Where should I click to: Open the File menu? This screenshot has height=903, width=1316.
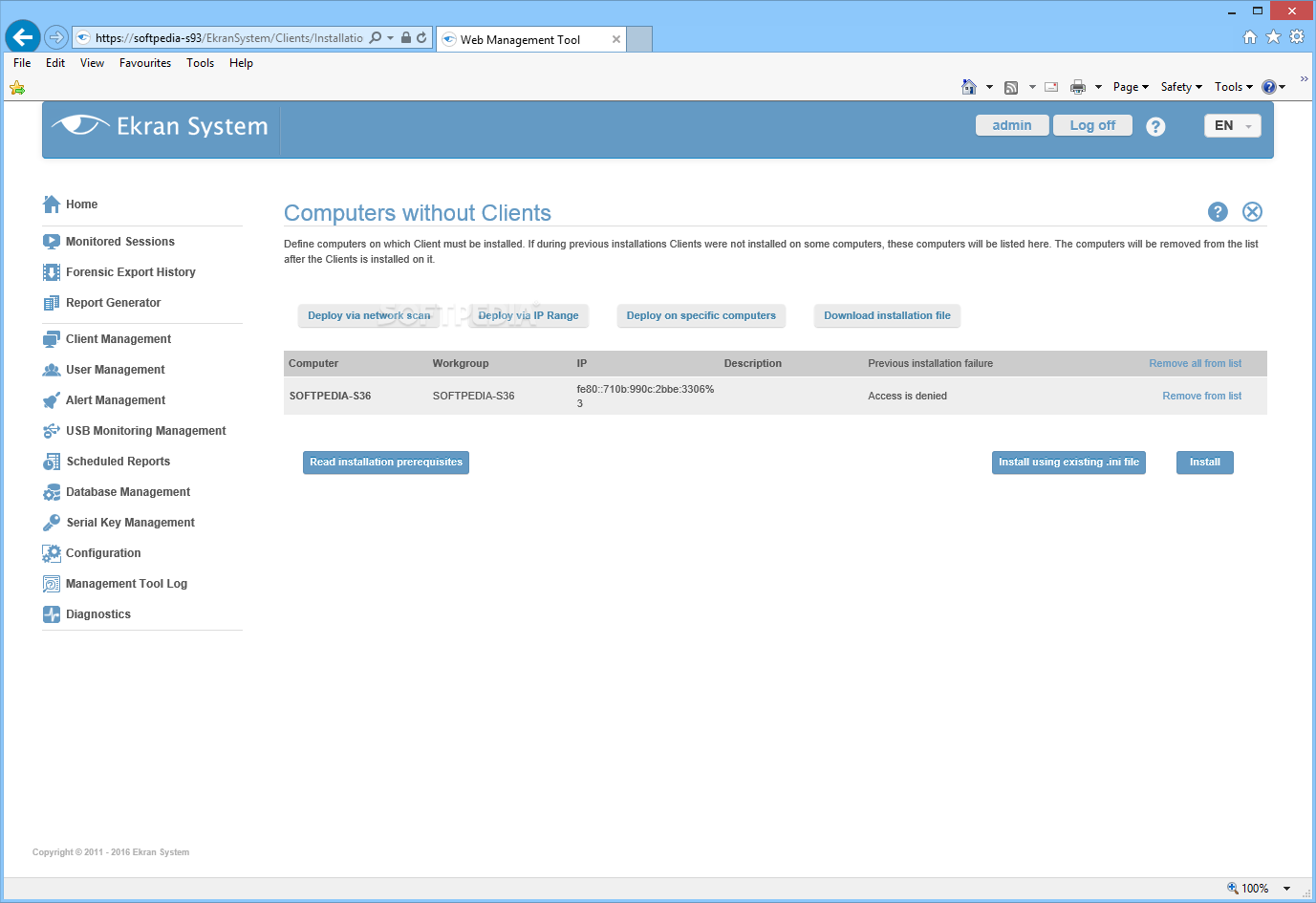(x=22, y=63)
